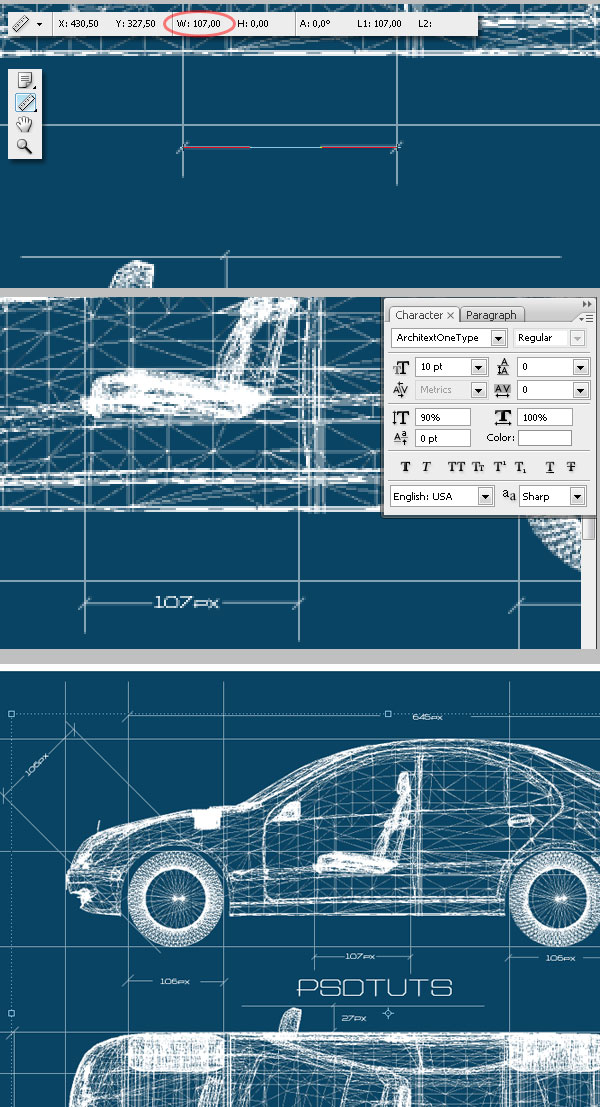Switch to the Paragraph tab

[x=491, y=315]
